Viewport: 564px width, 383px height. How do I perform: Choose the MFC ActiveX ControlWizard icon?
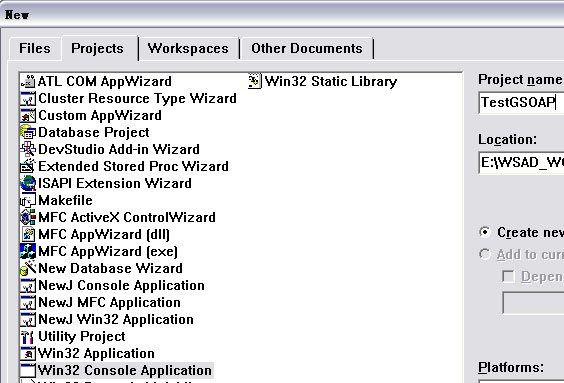(28, 217)
